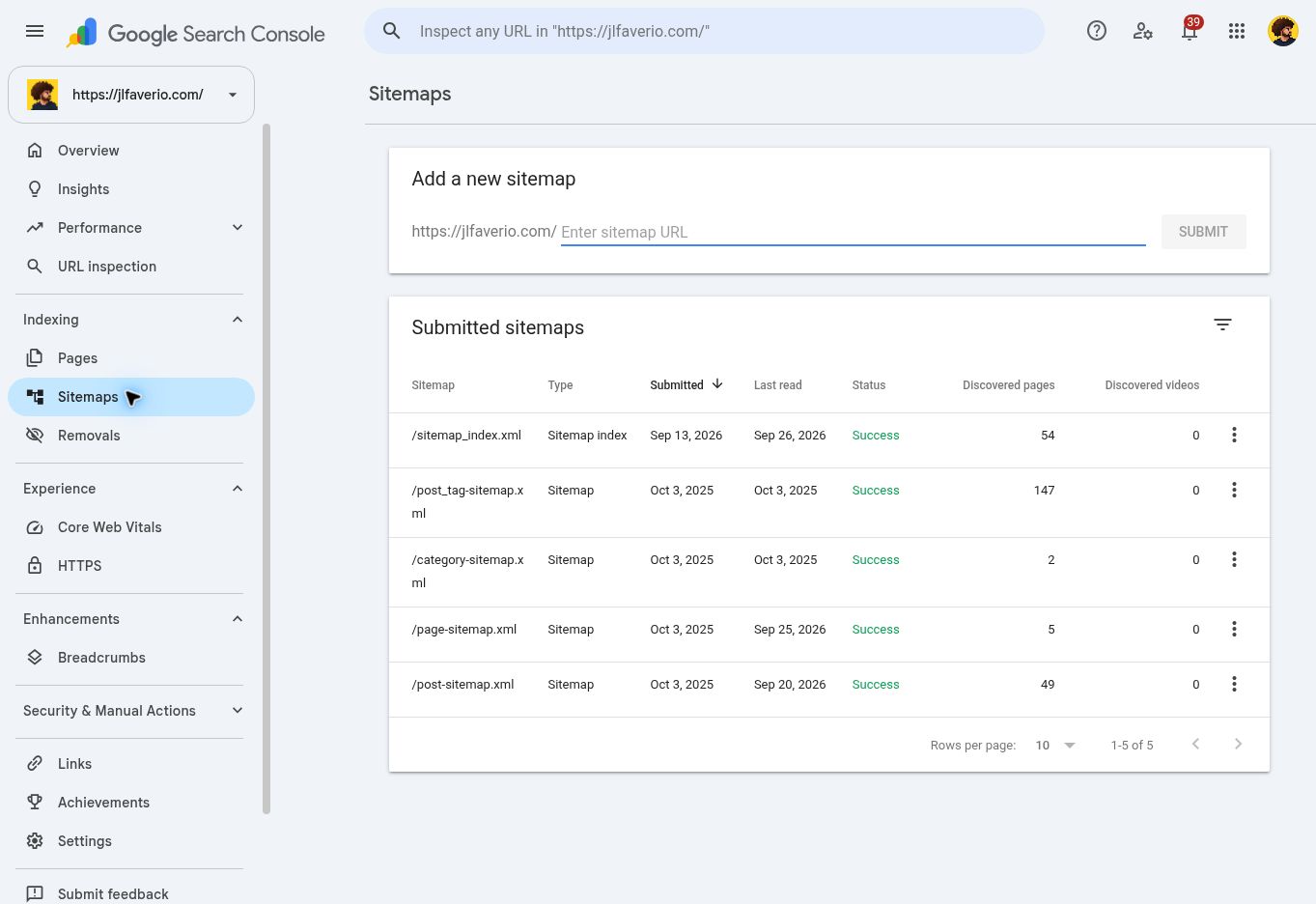Open the account profile avatar
Image resolution: width=1316 pixels, height=904 pixels.
coord(1283,31)
